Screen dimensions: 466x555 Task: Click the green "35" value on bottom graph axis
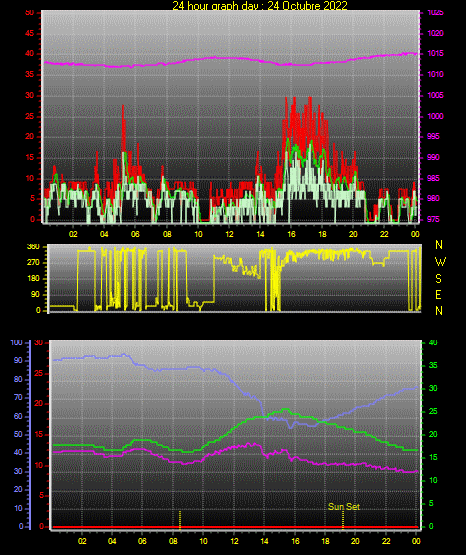click(433, 365)
